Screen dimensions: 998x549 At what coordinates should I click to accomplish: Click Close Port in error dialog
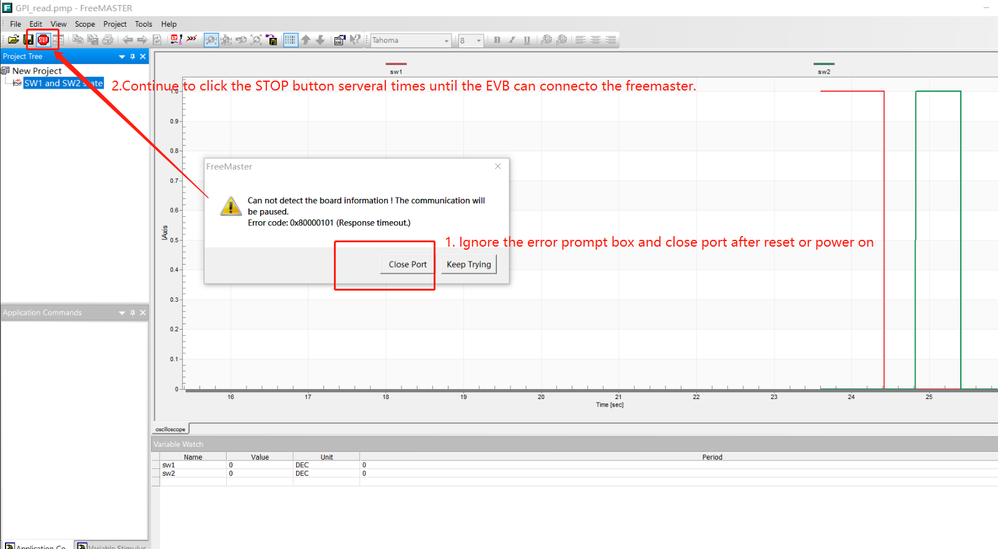407,264
